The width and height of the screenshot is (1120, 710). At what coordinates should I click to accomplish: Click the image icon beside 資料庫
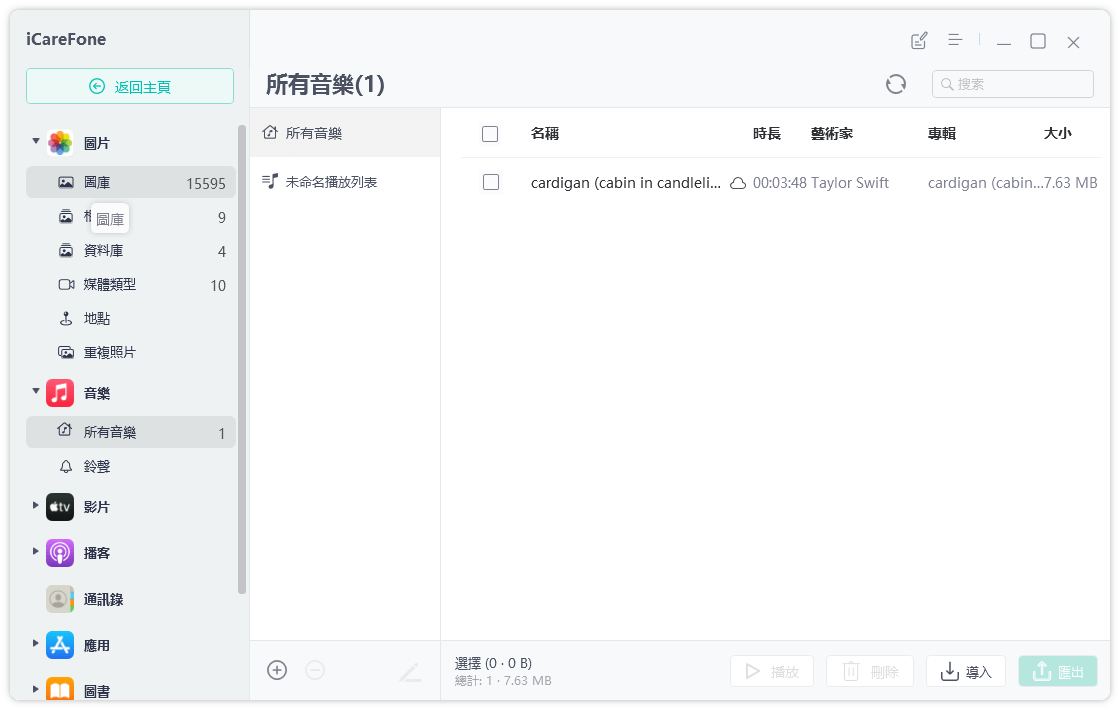pyautogui.click(x=66, y=251)
